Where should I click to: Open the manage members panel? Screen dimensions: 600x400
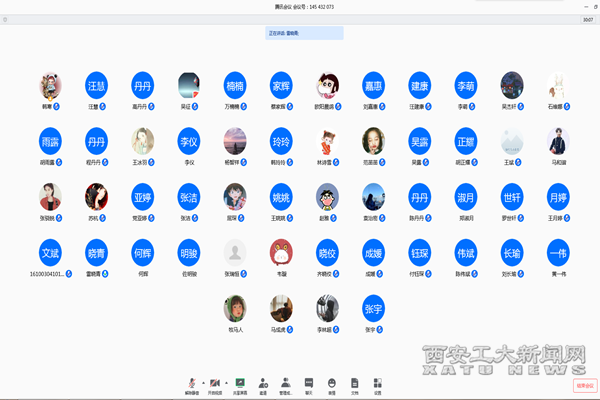(x=286, y=383)
